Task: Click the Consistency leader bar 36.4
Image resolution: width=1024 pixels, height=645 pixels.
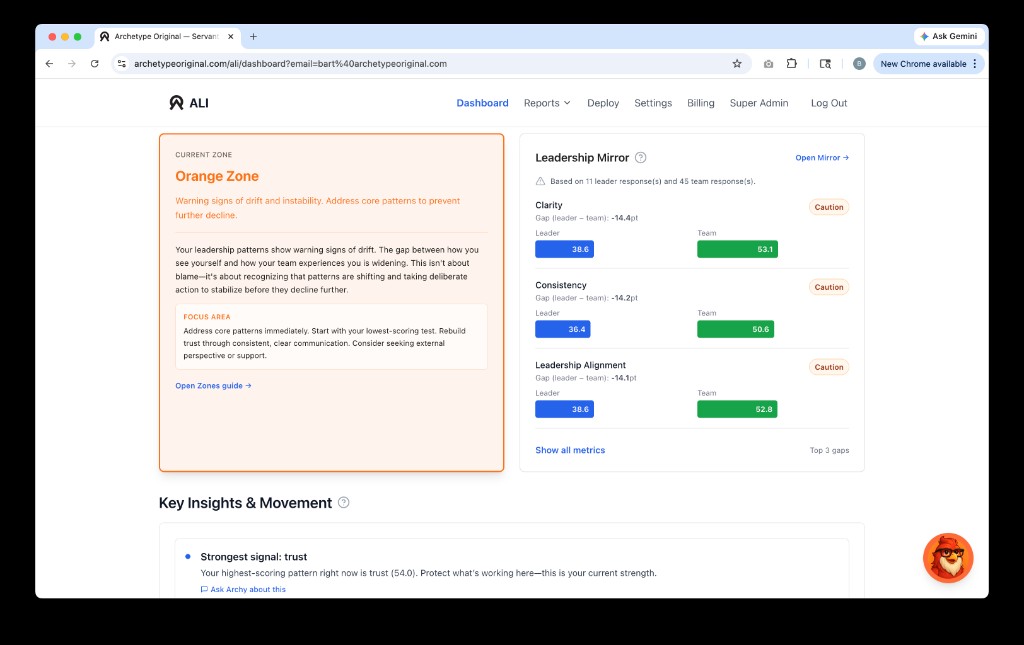Action: coord(562,329)
